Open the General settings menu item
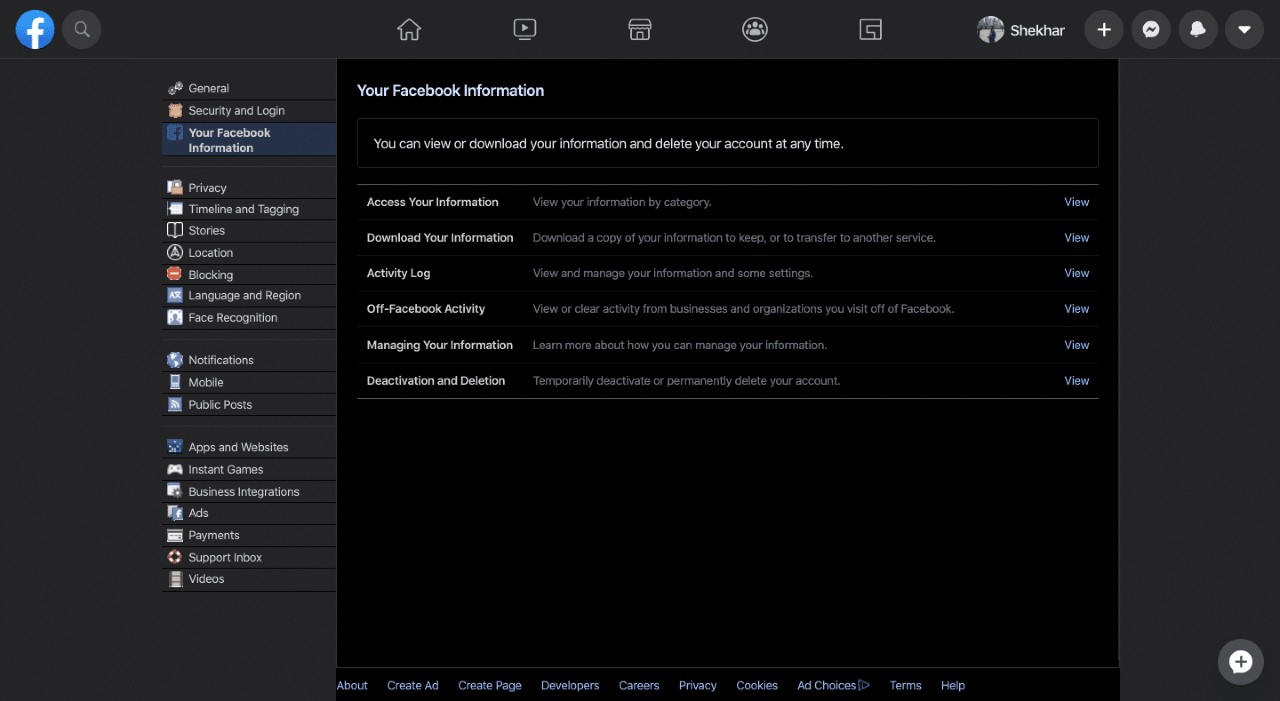 click(249, 88)
